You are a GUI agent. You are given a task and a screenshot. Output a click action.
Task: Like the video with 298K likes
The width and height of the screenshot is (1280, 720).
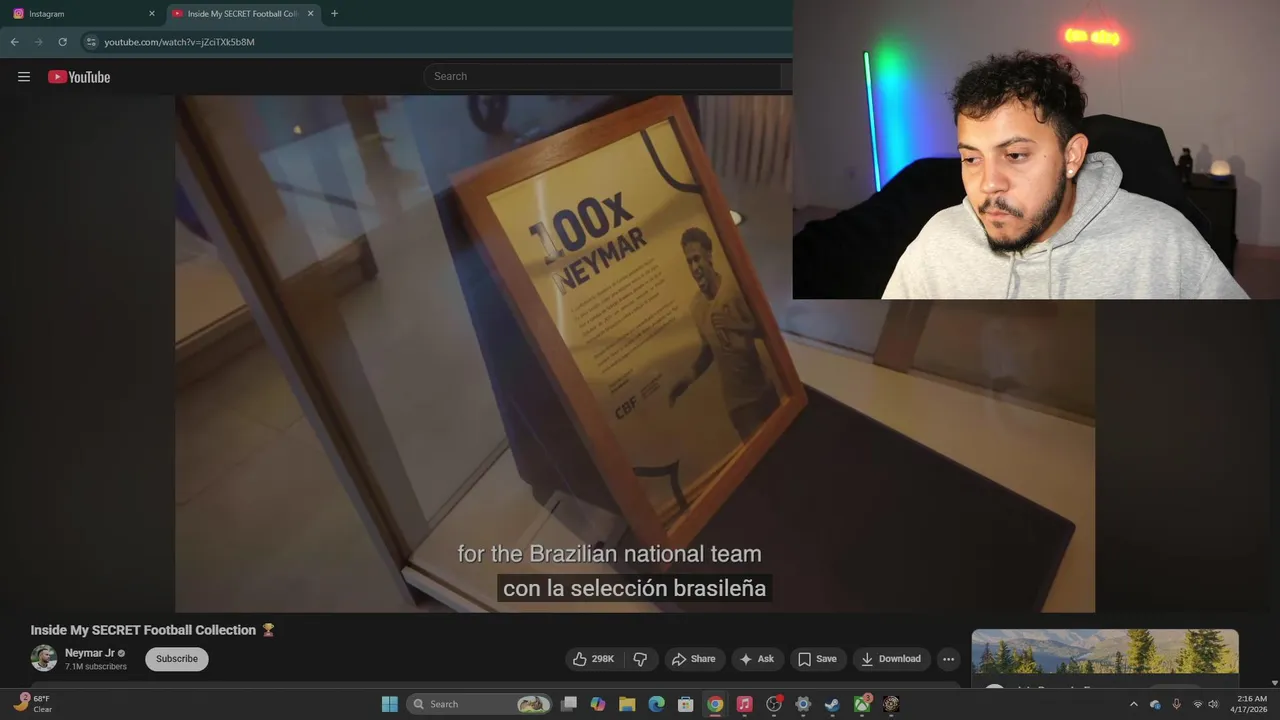[x=593, y=659]
